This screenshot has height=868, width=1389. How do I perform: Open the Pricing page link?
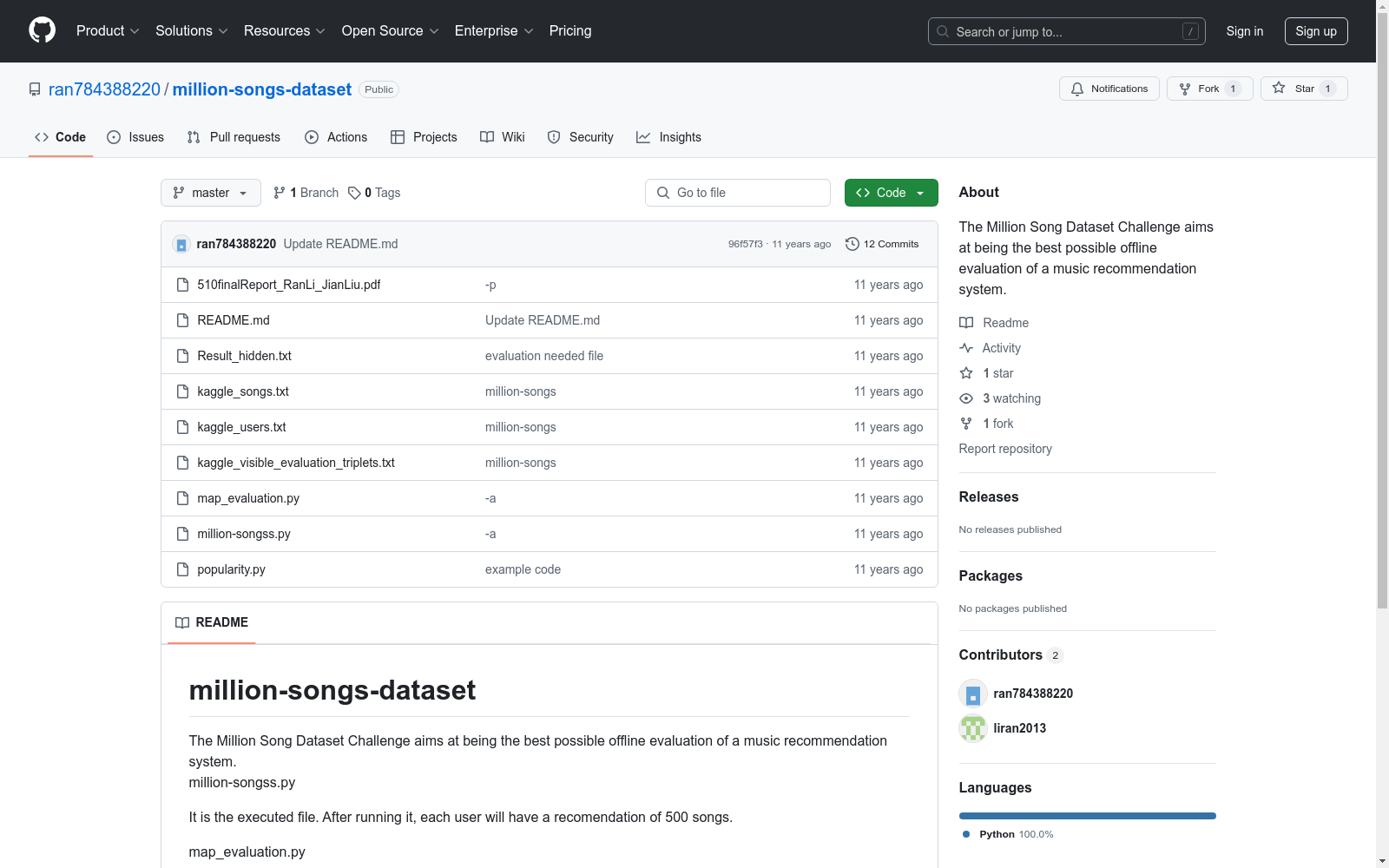point(570,31)
